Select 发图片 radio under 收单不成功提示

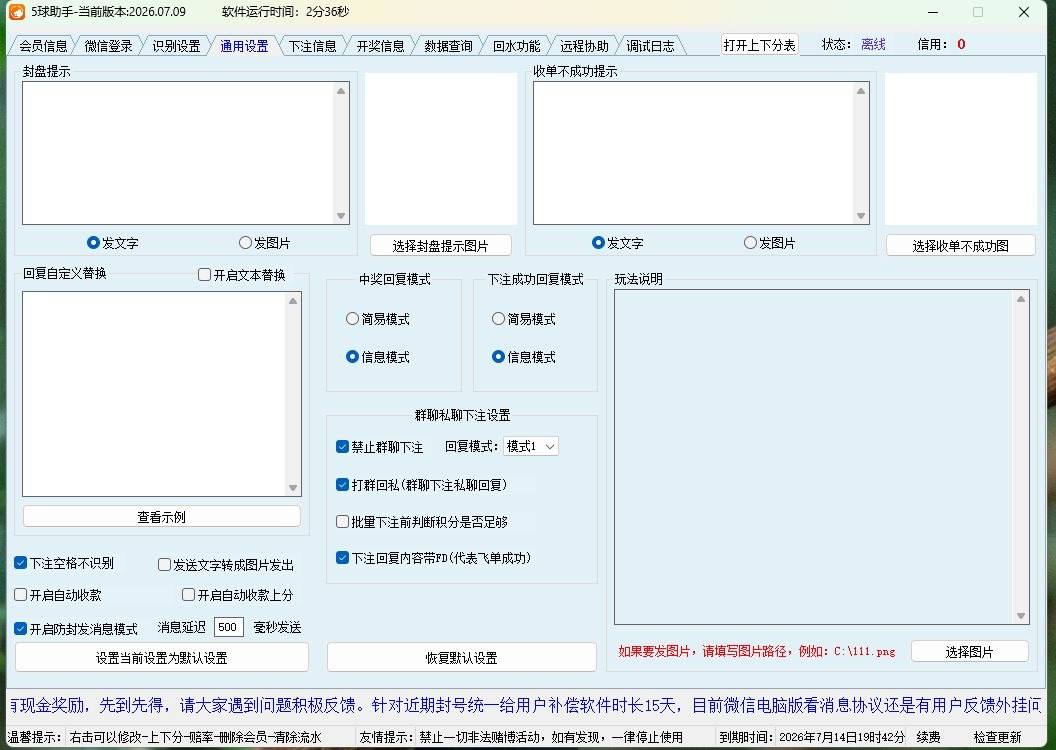click(x=770, y=243)
